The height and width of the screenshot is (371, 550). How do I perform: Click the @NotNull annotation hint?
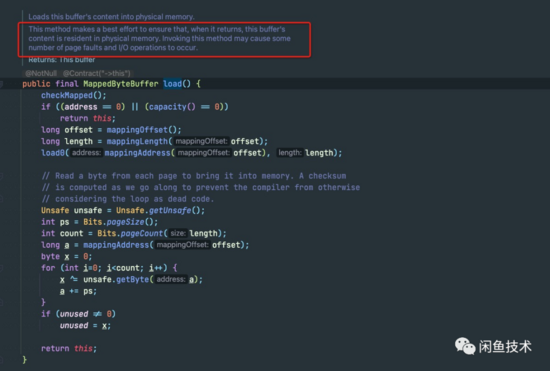41,73
